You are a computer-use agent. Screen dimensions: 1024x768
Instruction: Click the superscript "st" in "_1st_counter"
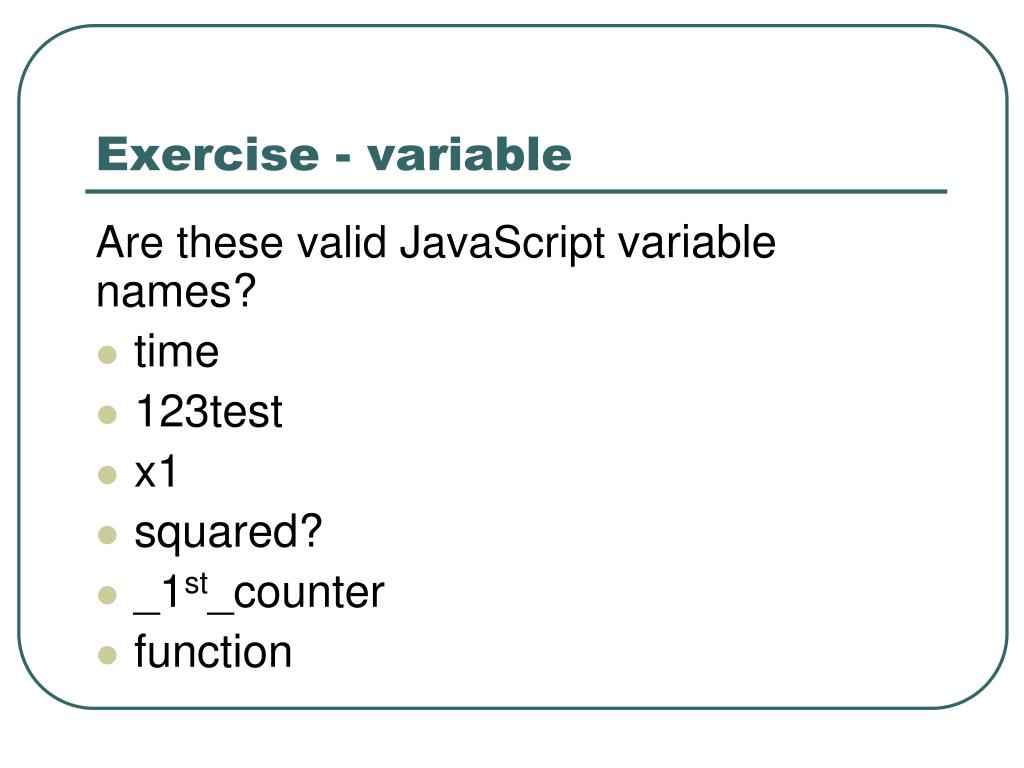196,583
